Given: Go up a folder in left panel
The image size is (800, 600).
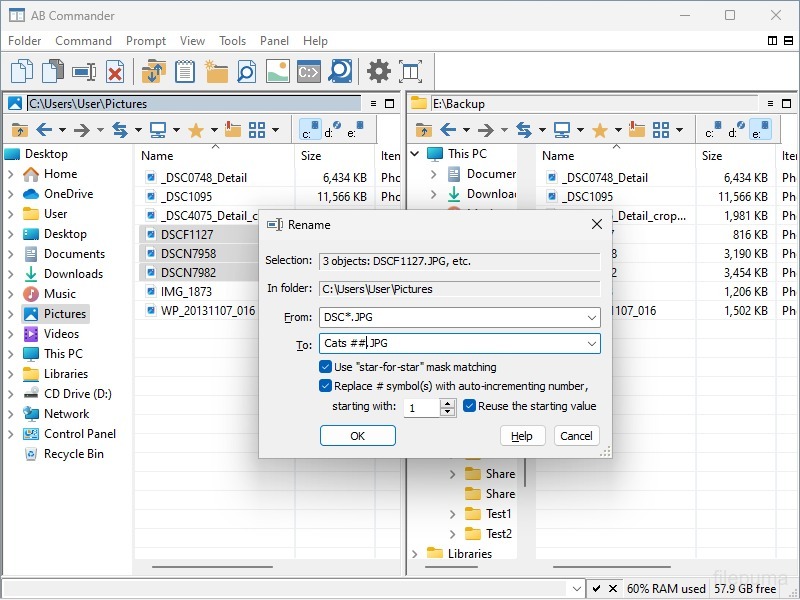Looking at the screenshot, I should (x=19, y=130).
